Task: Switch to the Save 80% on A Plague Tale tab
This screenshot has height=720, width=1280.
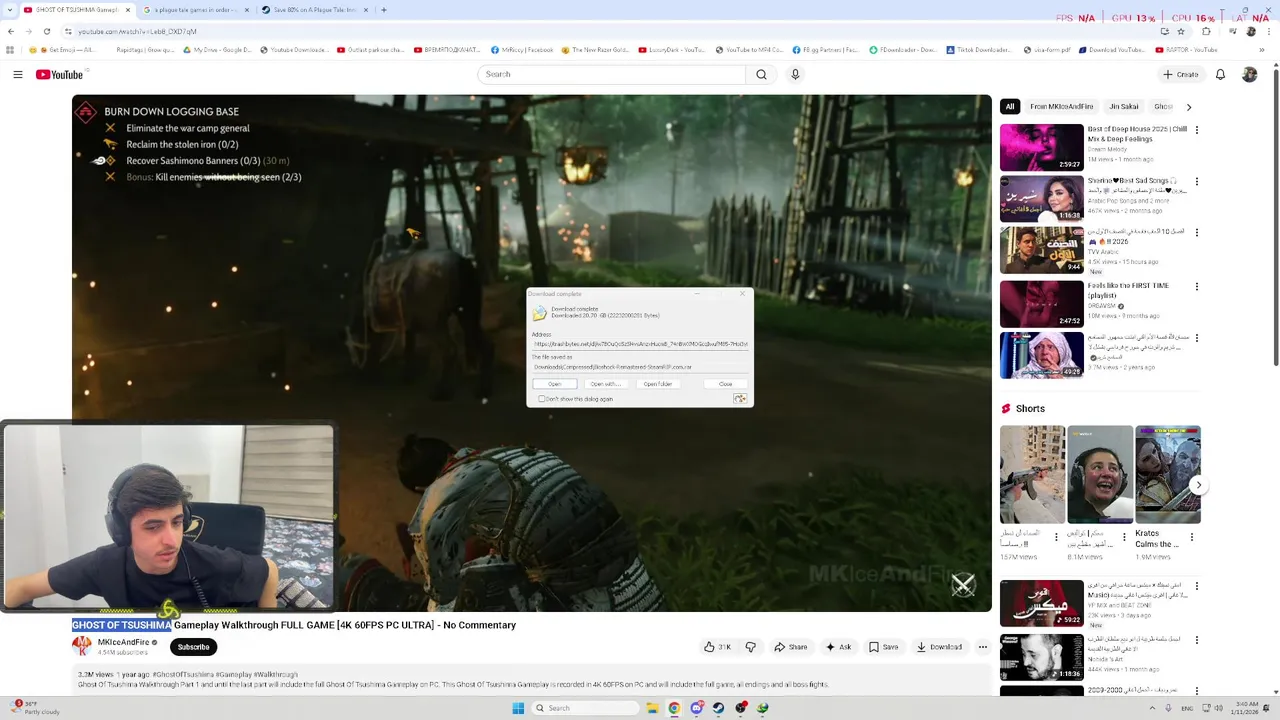Action: [314, 10]
